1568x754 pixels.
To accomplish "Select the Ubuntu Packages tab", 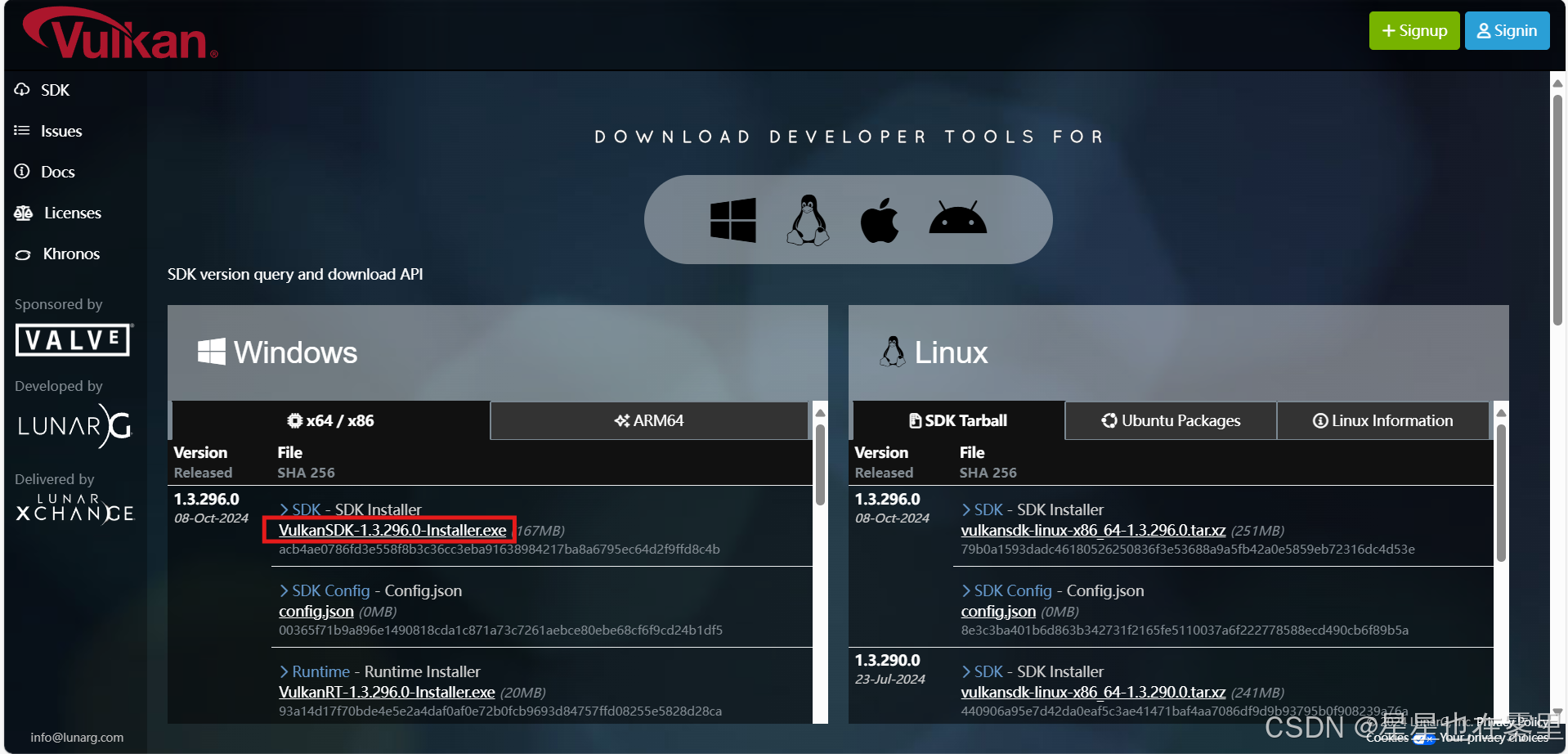I will 1171,420.
